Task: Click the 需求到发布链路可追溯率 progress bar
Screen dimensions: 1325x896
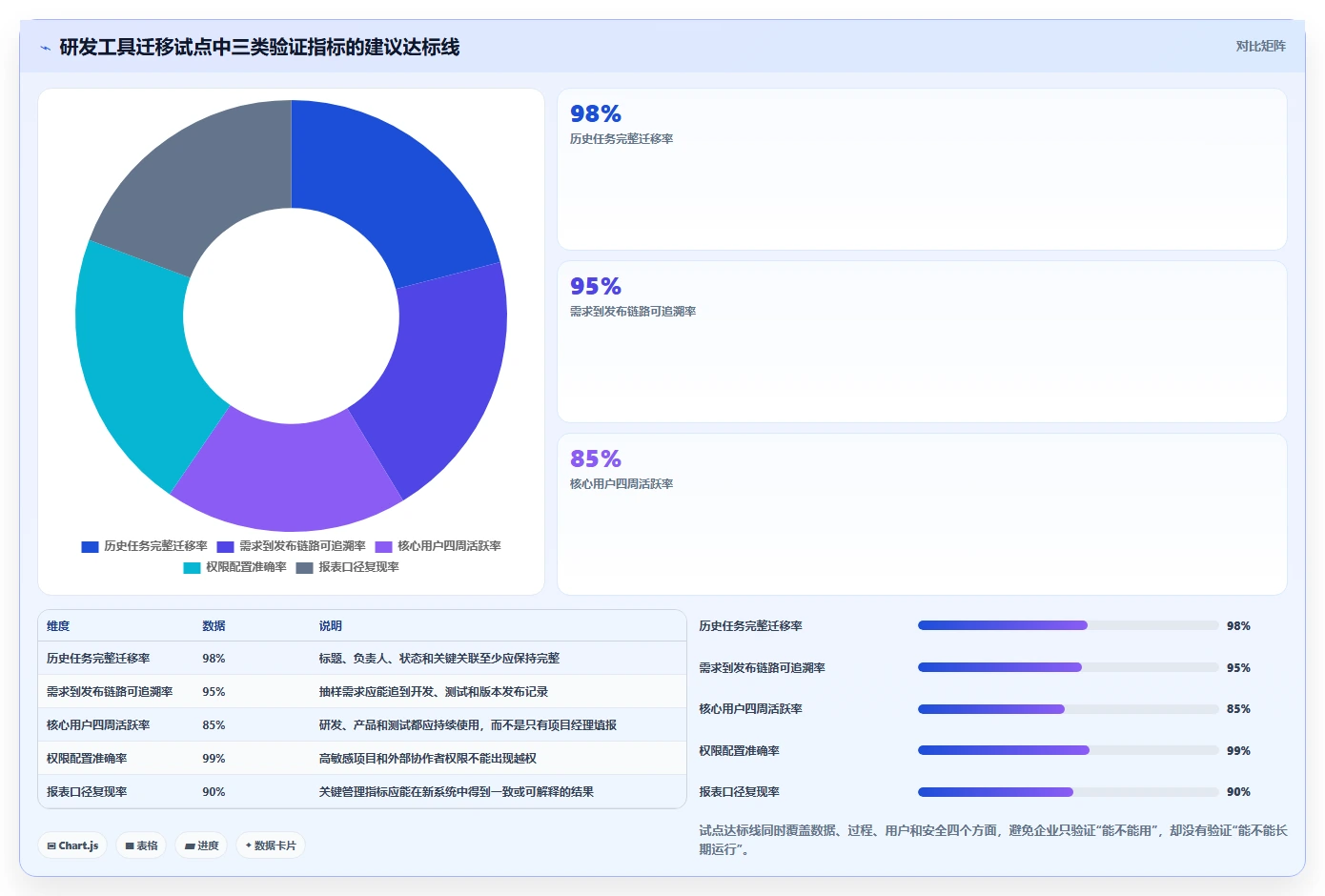Action: [x=1068, y=667]
